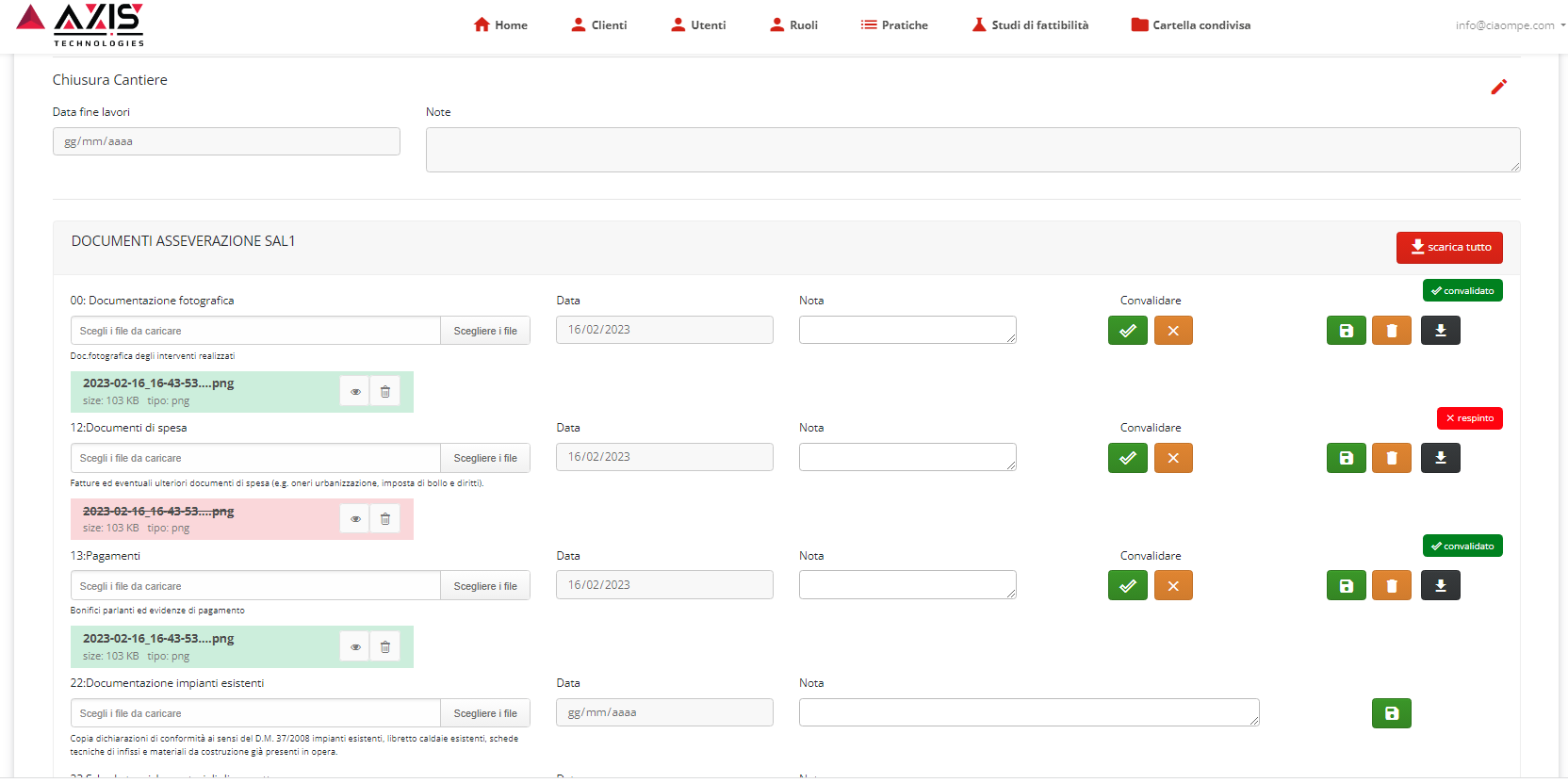Click the Nota field for Pagamenti
This screenshot has height=783, width=1568.
coord(906,585)
